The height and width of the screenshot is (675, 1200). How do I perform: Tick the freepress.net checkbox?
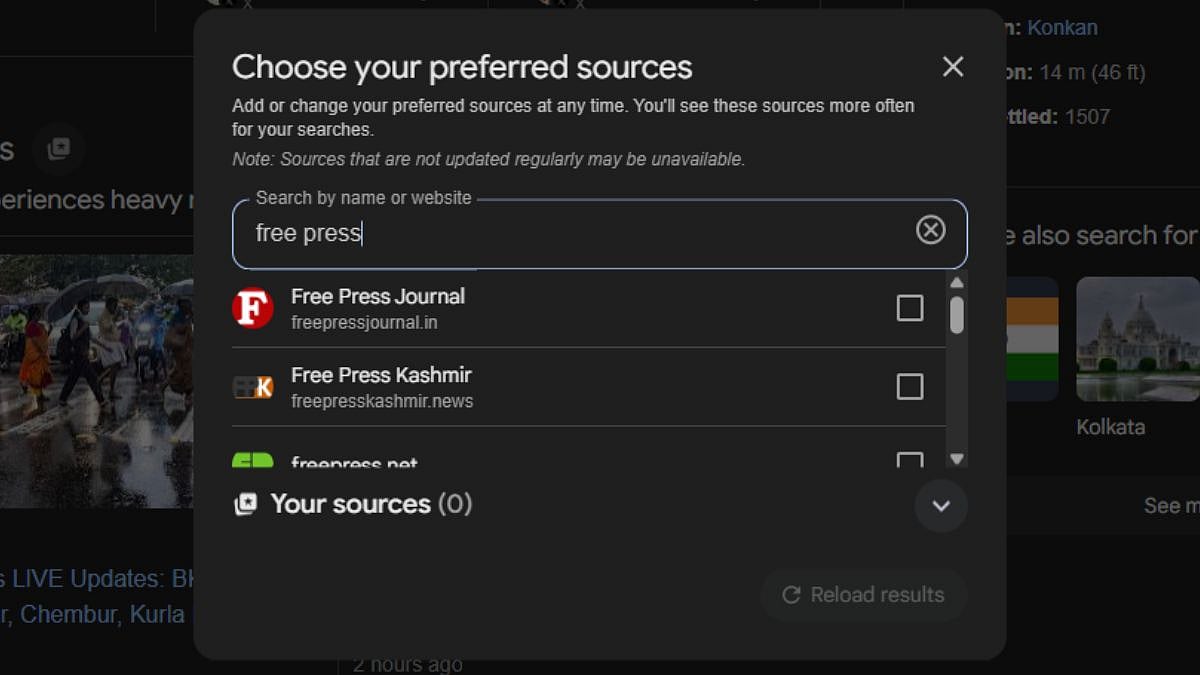pyautogui.click(x=909, y=461)
